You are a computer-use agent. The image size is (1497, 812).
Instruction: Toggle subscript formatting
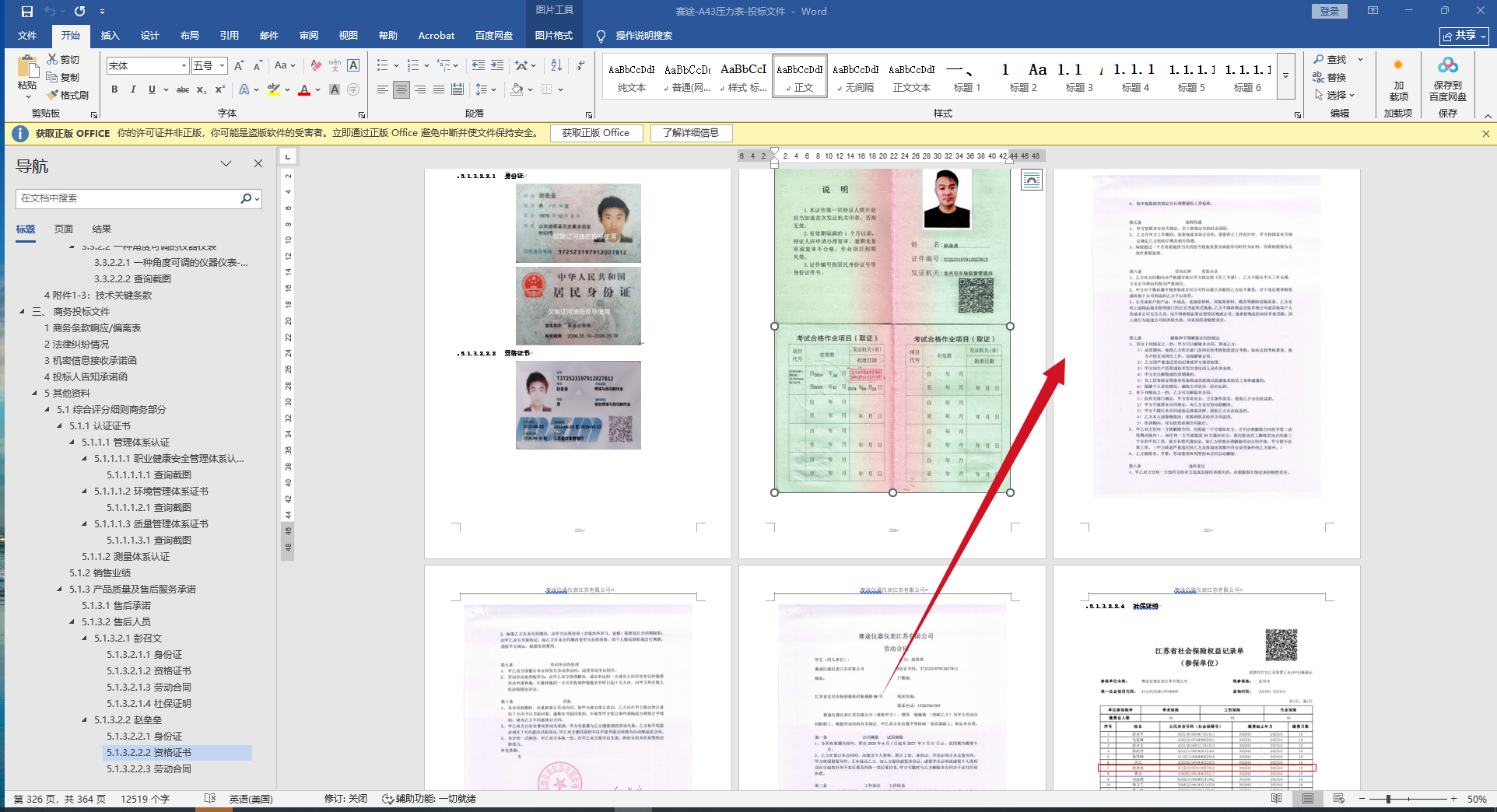202,89
